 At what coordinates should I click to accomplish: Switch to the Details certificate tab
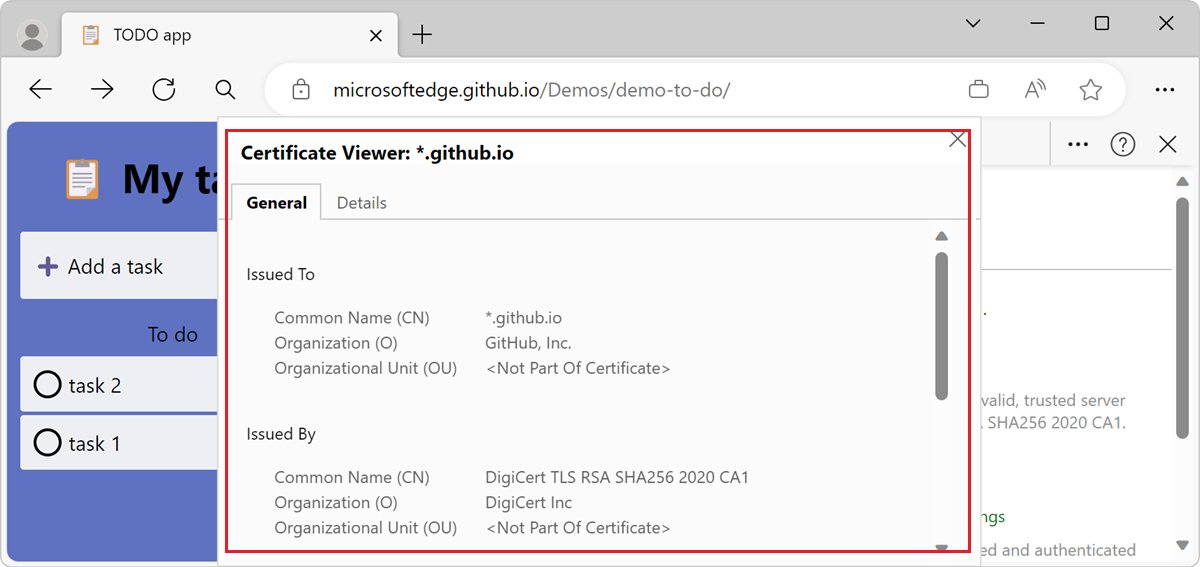pos(361,202)
